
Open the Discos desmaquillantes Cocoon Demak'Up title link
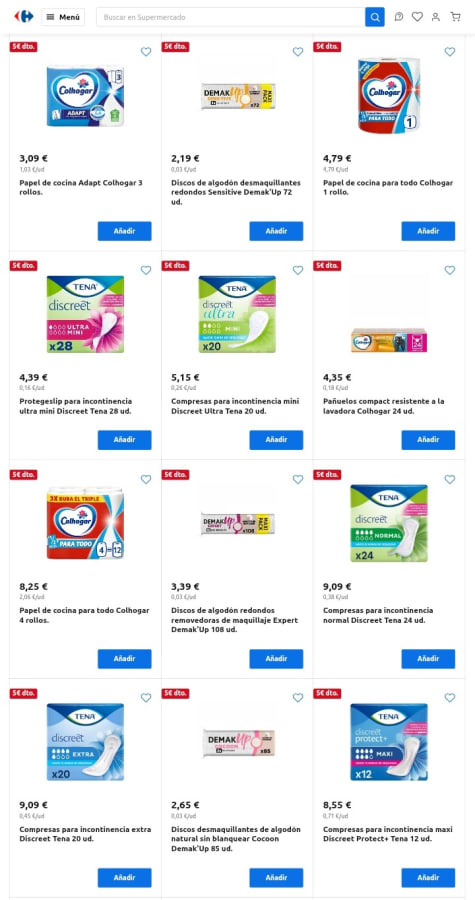point(236,839)
